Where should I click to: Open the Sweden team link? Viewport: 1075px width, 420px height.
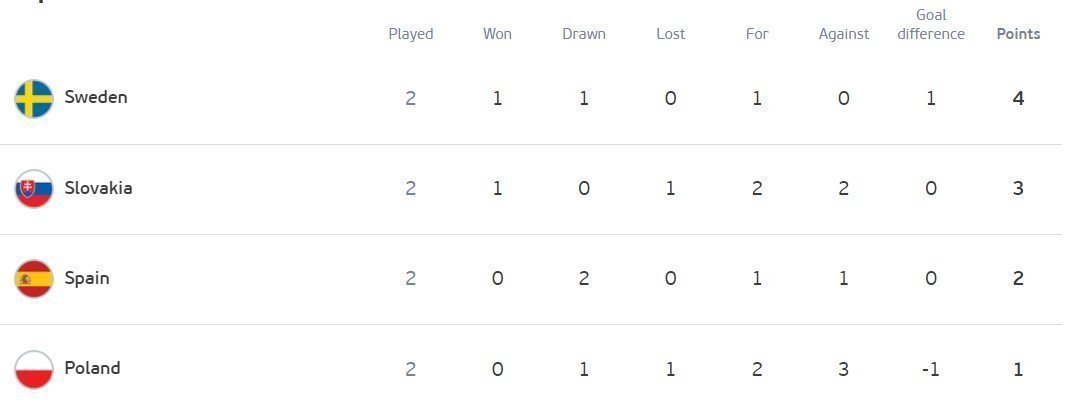pyautogui.click(x=96, y=97)
